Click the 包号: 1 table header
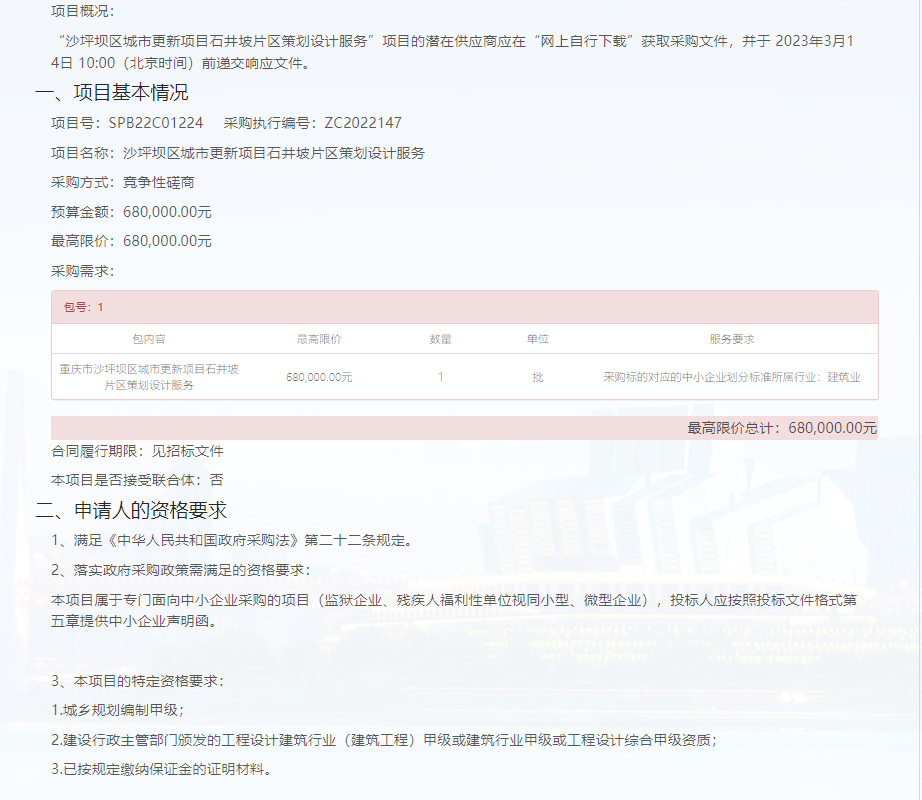This screenshot has width=922, height=800. click(x=465, y=307)
